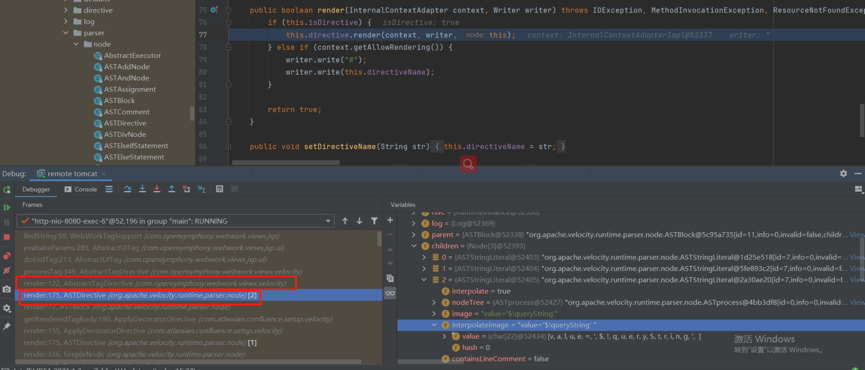This screenshot has height=370, width=865.
Task: Remove the selected watch with minus icon
Action: tap(390, 235)
